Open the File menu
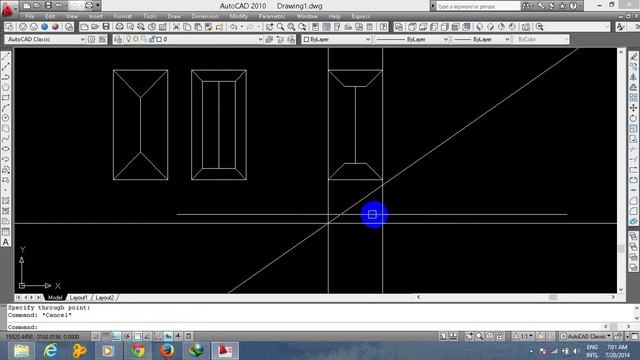 point(30,16)
